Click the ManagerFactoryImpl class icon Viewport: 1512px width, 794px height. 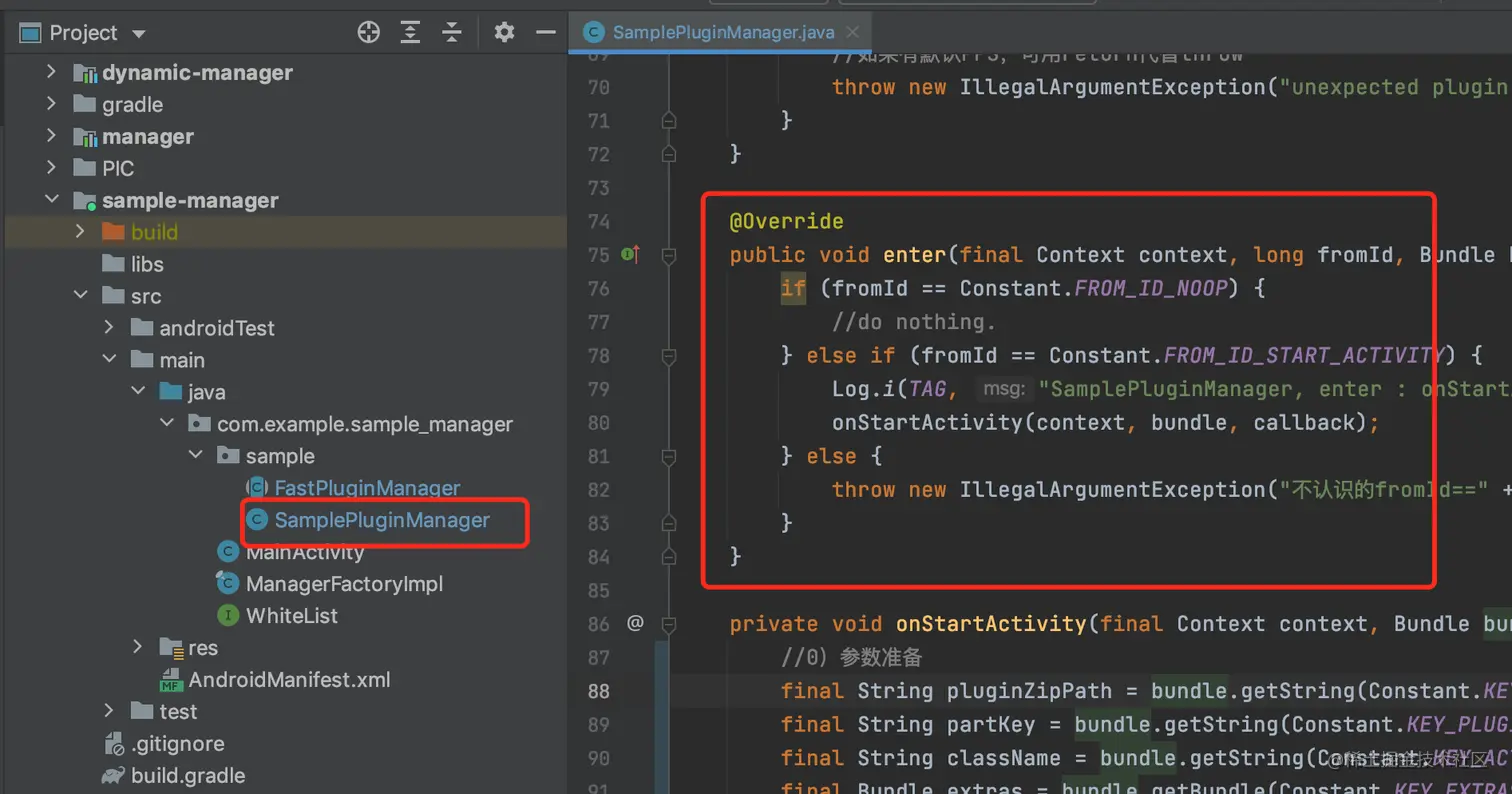[x=228, y=584]
